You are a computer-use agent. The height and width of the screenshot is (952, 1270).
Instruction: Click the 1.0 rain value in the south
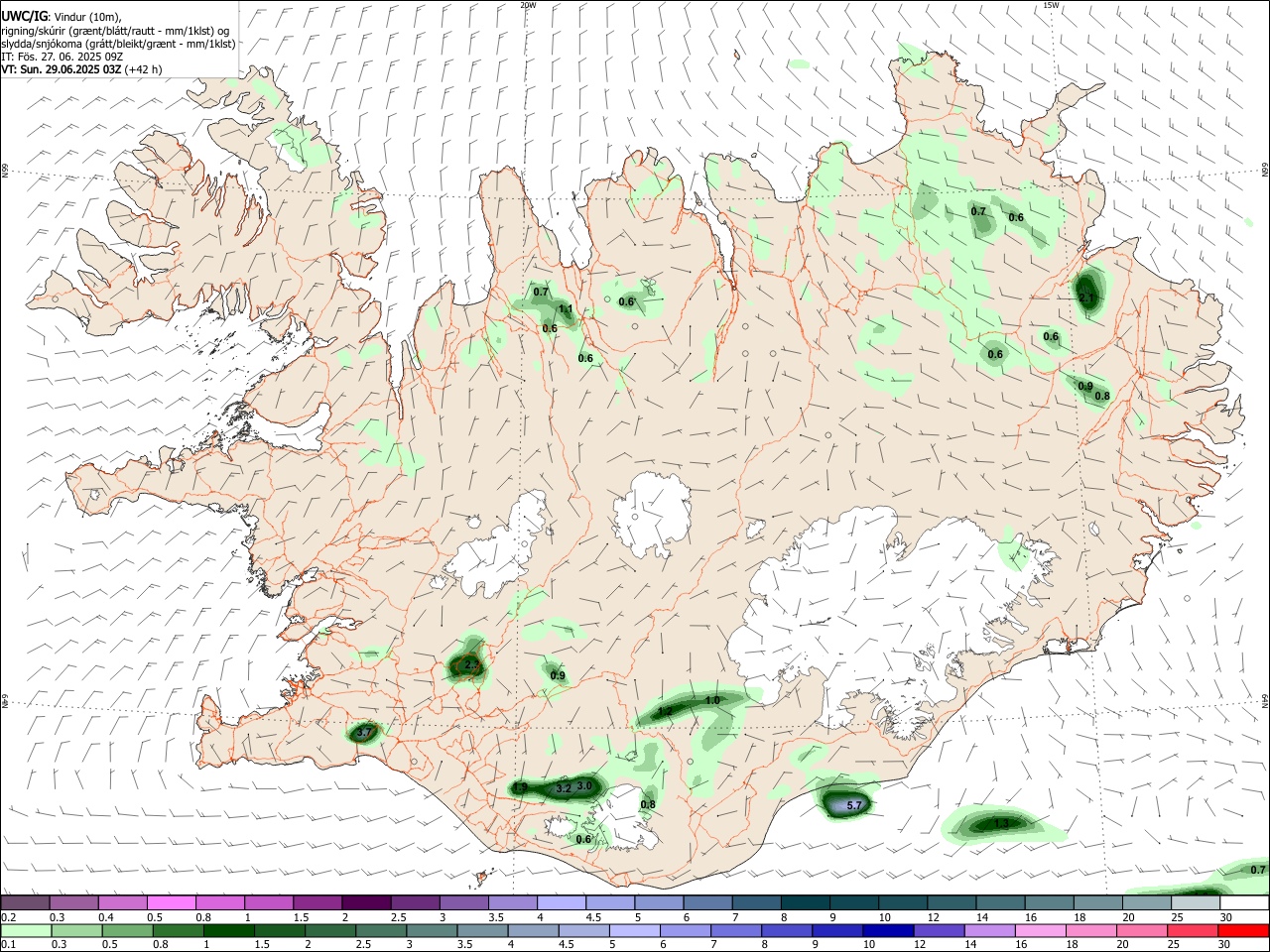[712, 700]
